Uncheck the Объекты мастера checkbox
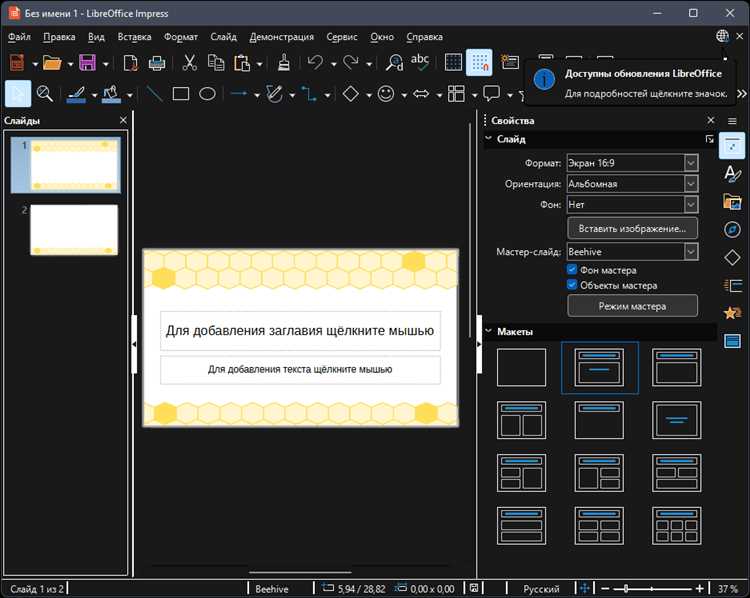This screenshot has width=750, height=598. (x=572, y=285)
